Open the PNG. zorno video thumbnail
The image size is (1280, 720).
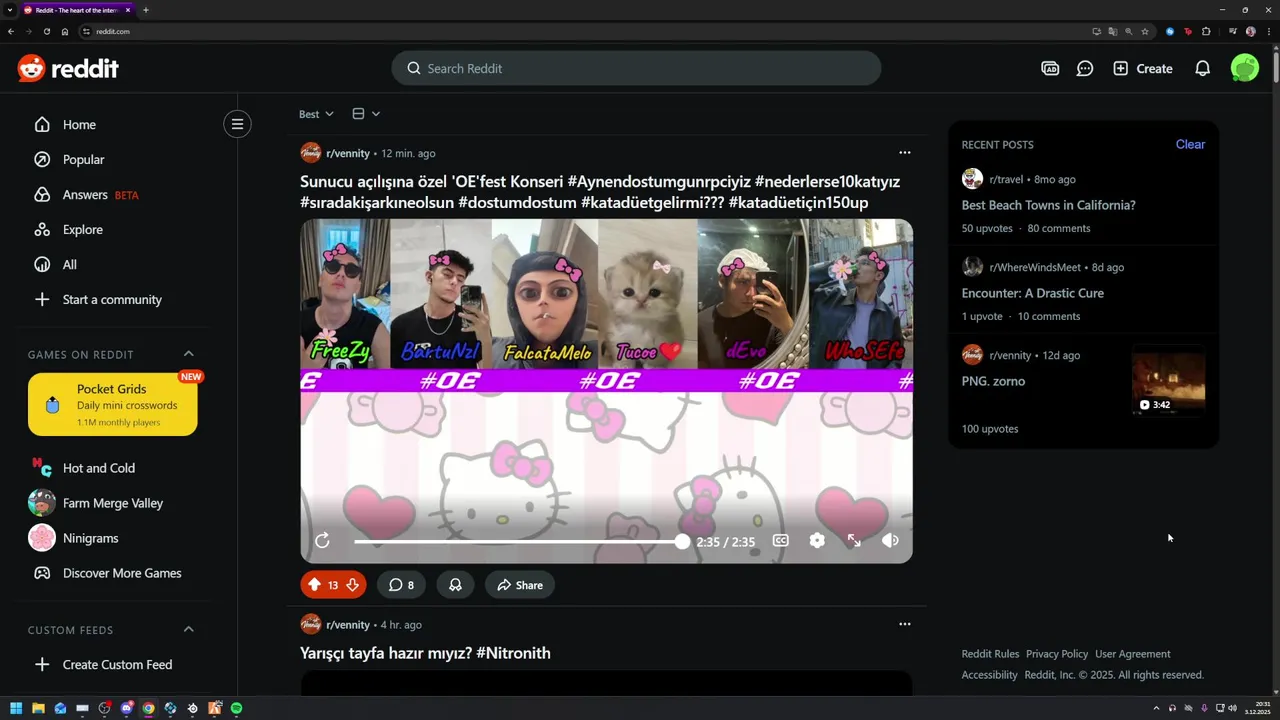1168,381
